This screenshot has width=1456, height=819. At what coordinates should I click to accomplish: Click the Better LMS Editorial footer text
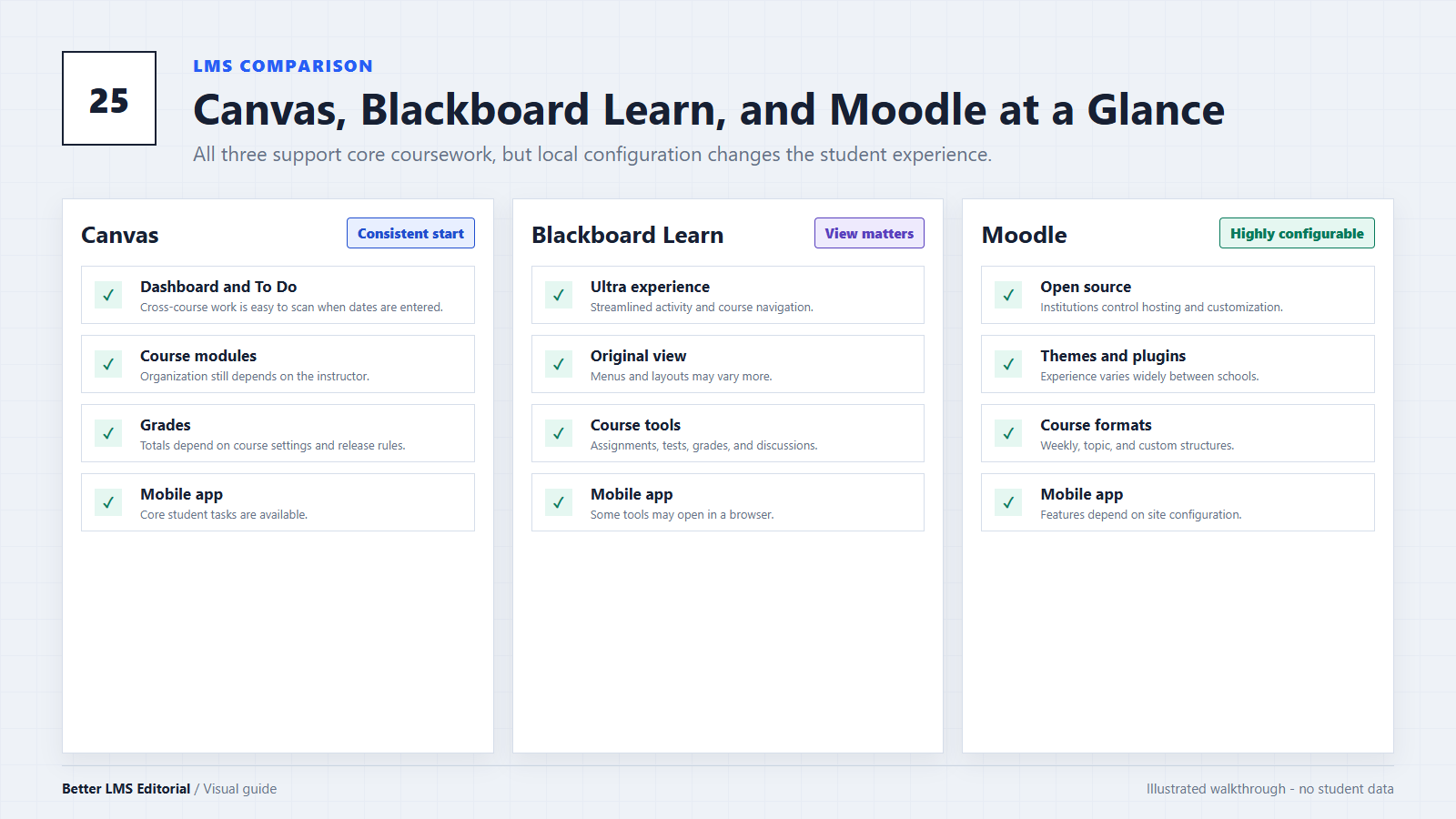coord(126,789)
